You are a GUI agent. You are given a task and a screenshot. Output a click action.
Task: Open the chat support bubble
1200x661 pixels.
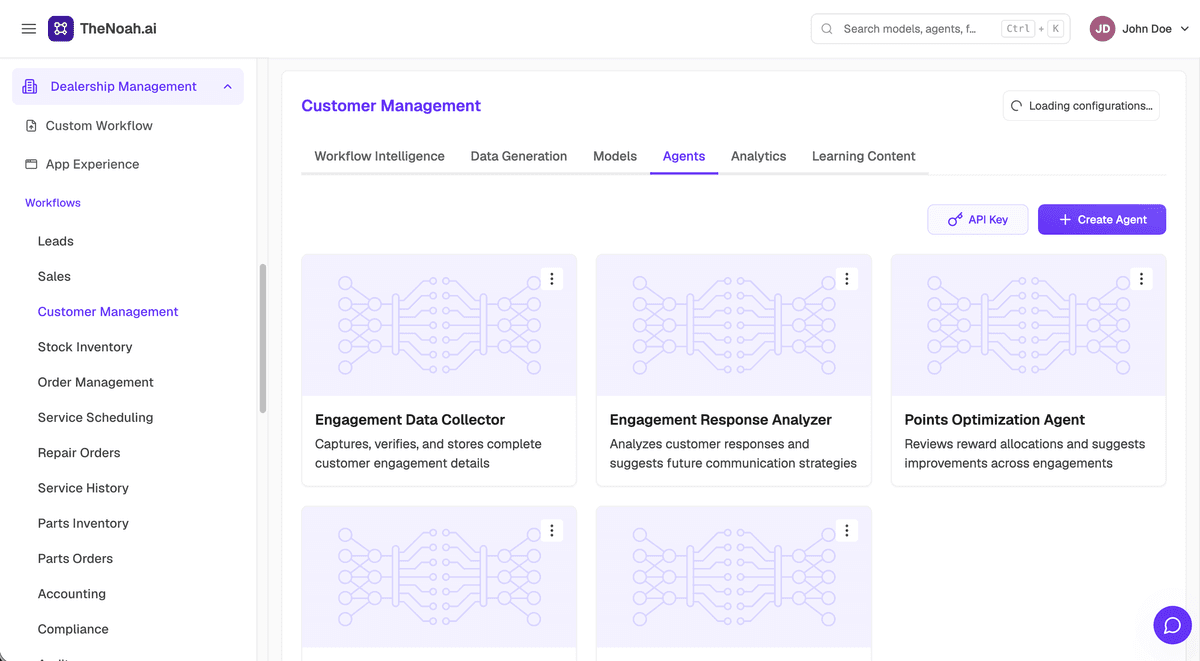1173,626
